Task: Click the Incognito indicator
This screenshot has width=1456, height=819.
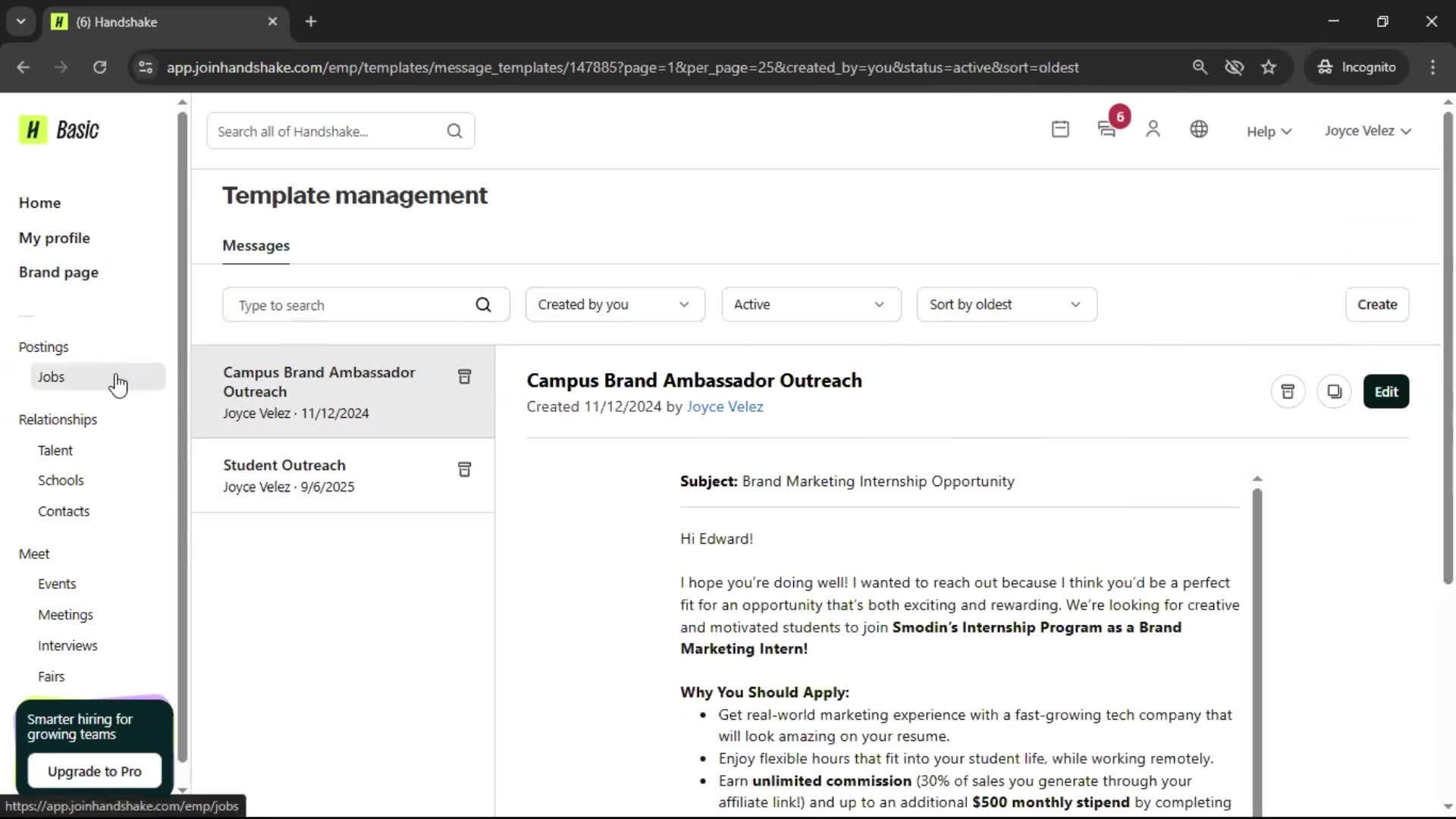Action: [1357, 67]
